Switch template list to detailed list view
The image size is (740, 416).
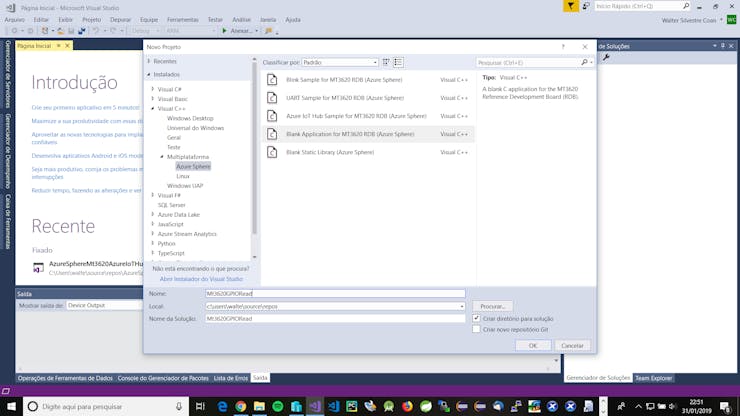(x=398, y=62)
